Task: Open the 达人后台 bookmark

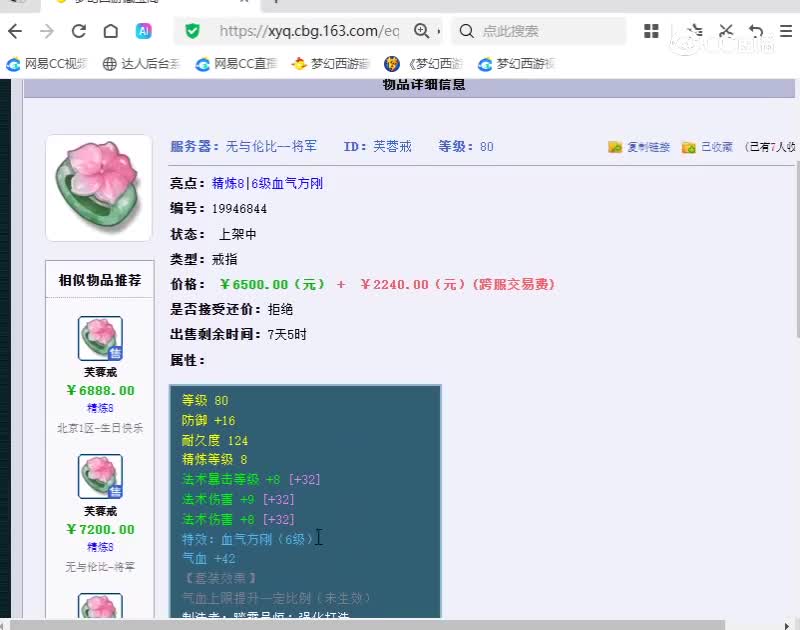Action: pos(141,64)
